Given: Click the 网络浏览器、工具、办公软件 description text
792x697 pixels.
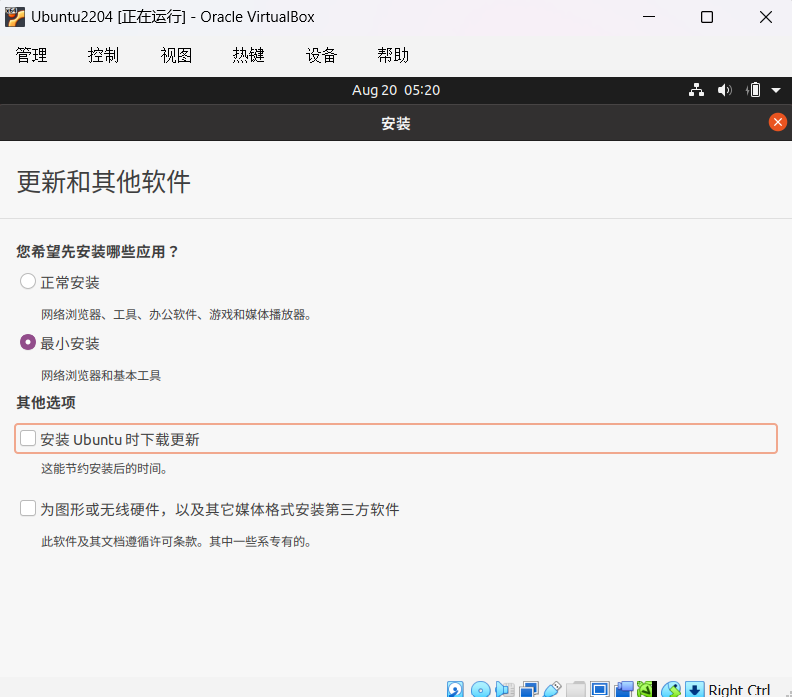Looking at the screenshot, I should (x=177, y=315).
